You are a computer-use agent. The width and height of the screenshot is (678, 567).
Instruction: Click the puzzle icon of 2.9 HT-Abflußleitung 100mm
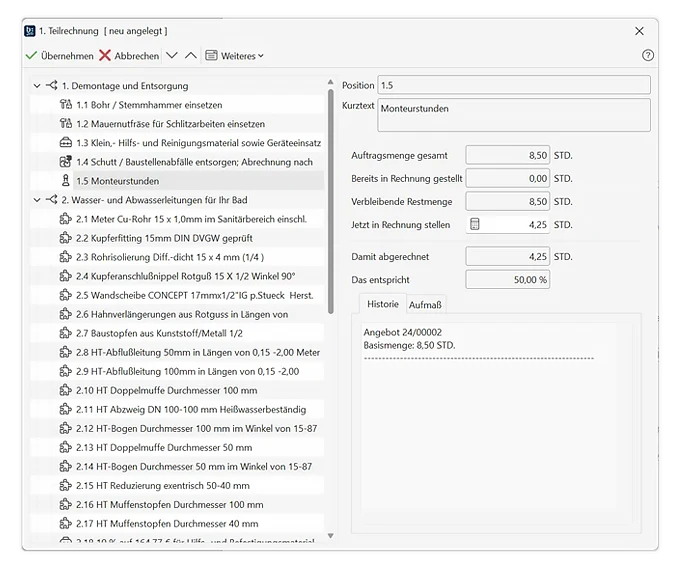point(65,371)
